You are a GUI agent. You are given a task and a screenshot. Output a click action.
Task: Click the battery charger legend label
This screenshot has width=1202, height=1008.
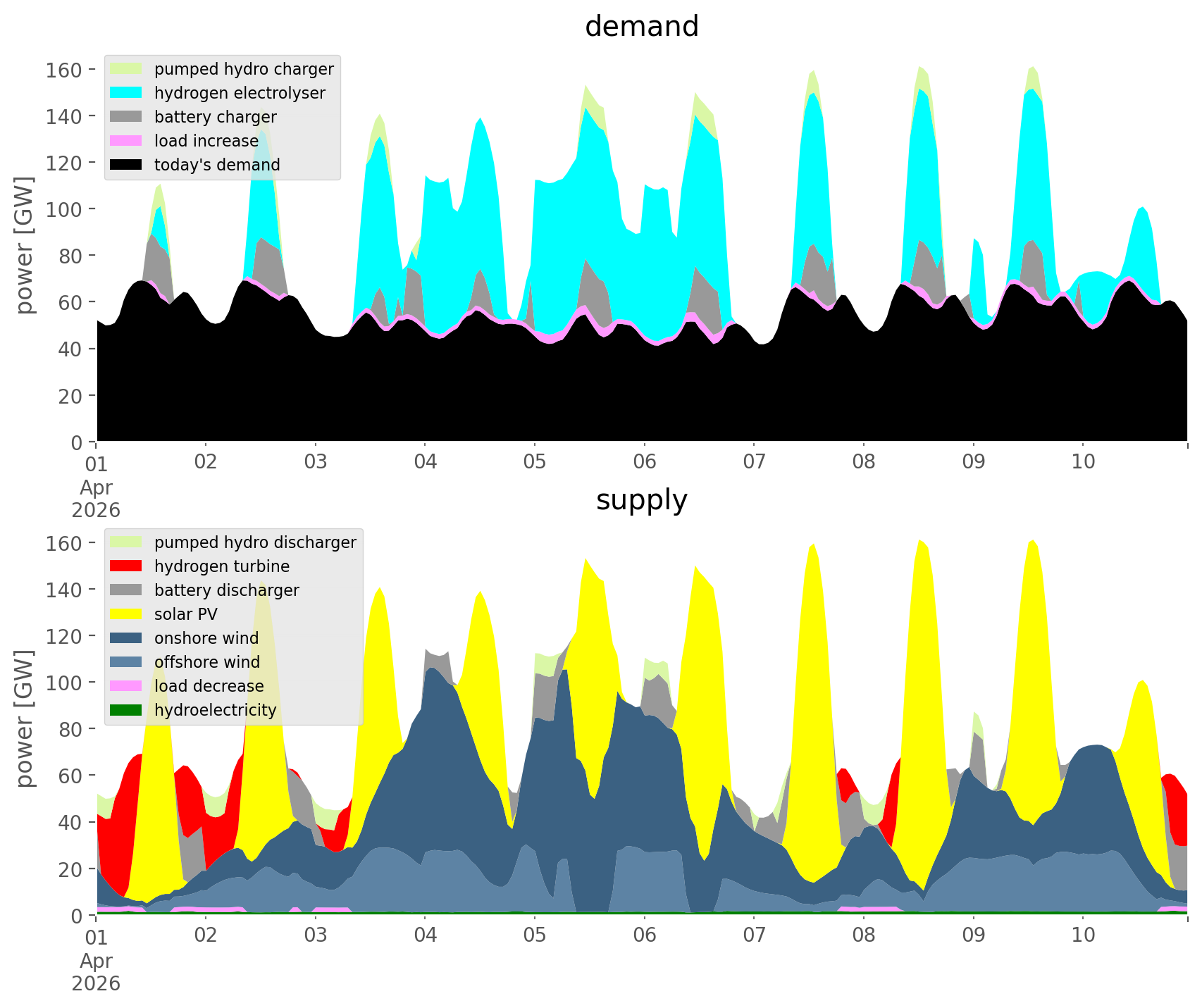point(216,117)
